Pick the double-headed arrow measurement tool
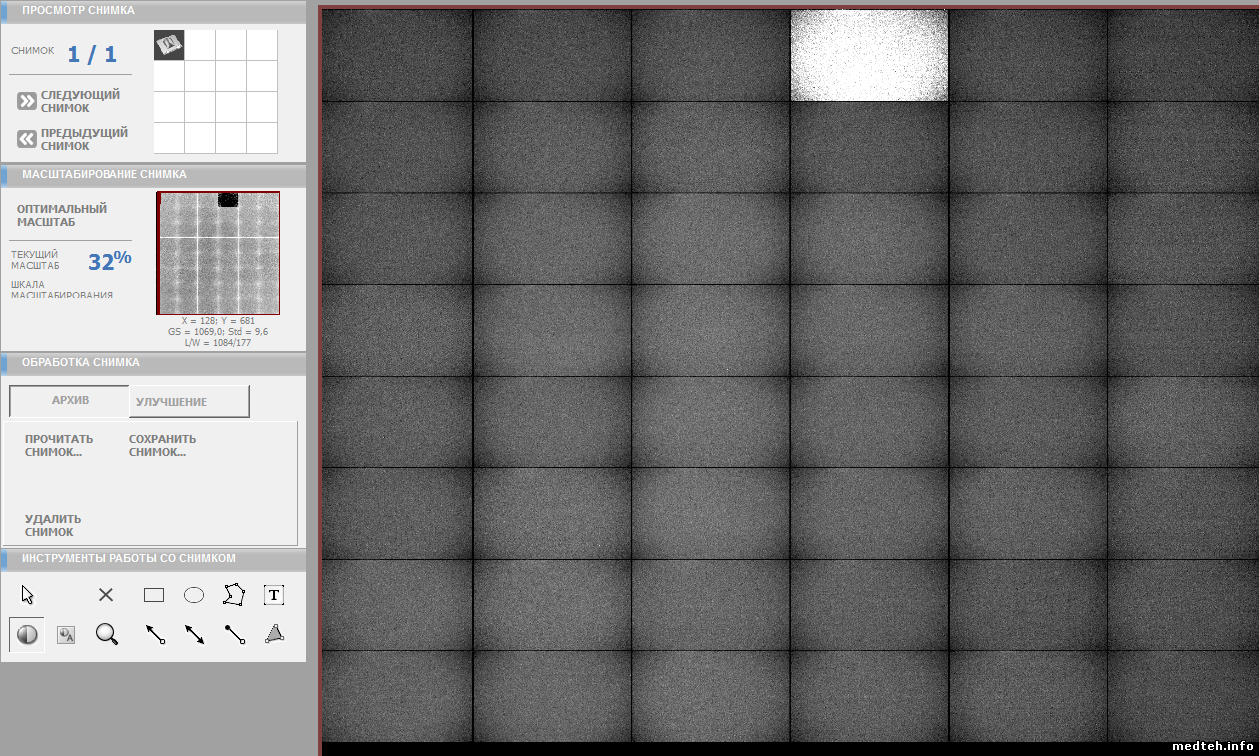Screen dimensions: 1259x756 (x=195, y=634)
